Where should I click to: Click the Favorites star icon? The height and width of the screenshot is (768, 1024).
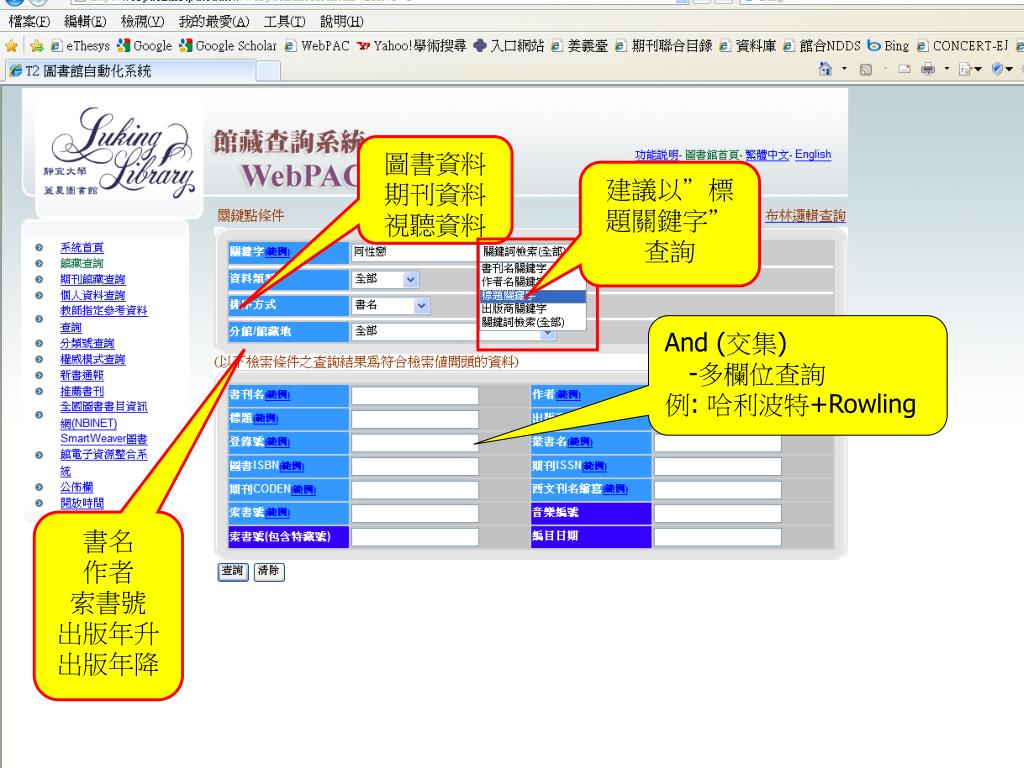tap(11, 46)
